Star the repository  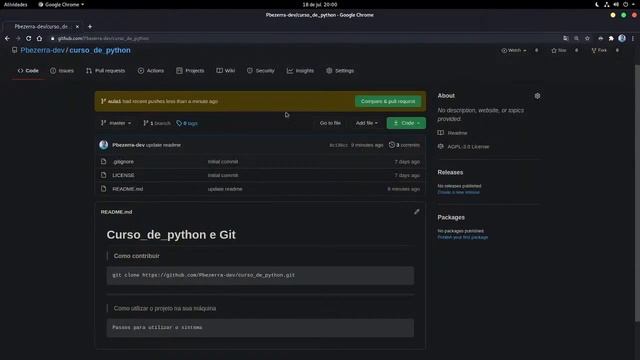(x=559, y=50)
